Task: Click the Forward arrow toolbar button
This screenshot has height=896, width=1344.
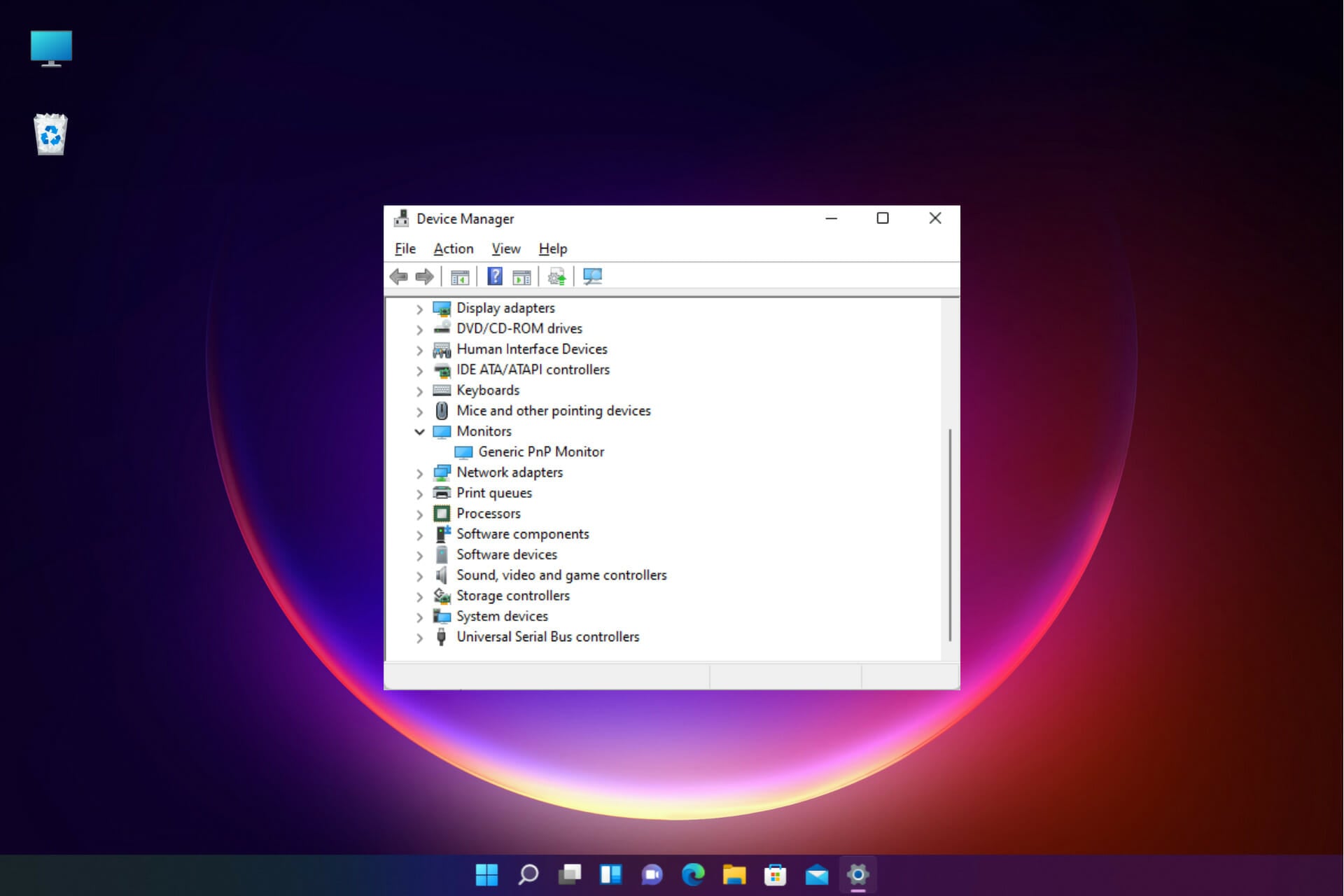Action: (x=424, y=276)
